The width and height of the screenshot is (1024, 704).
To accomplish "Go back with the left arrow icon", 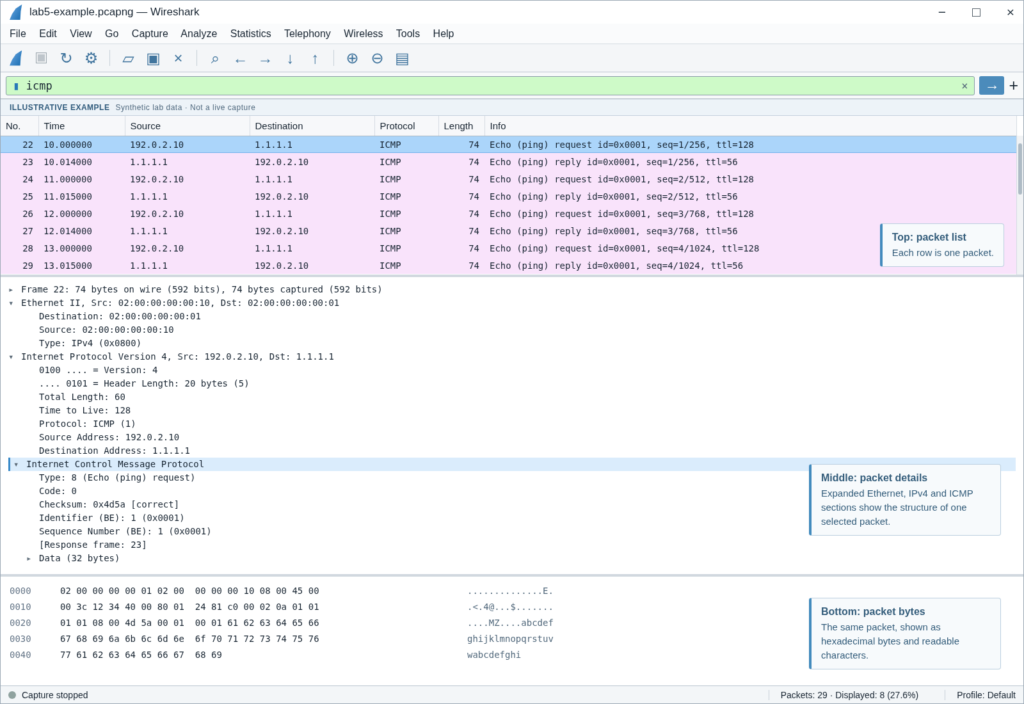I will [x=240, y=59].
